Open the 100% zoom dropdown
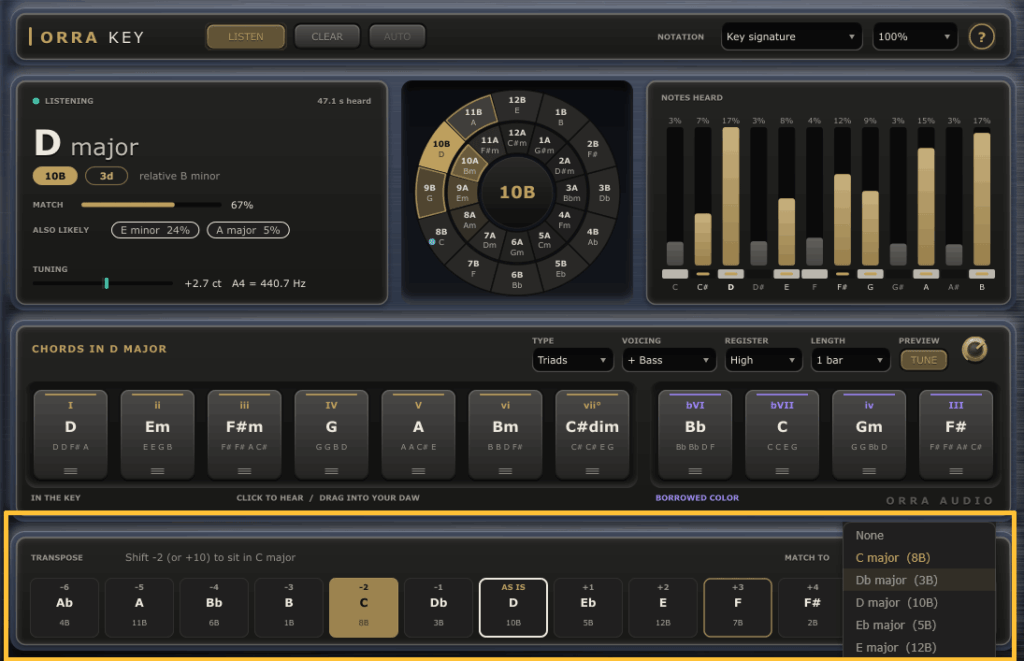The height and width of the screenshot is (661, 1024). [x=915, y=37]
